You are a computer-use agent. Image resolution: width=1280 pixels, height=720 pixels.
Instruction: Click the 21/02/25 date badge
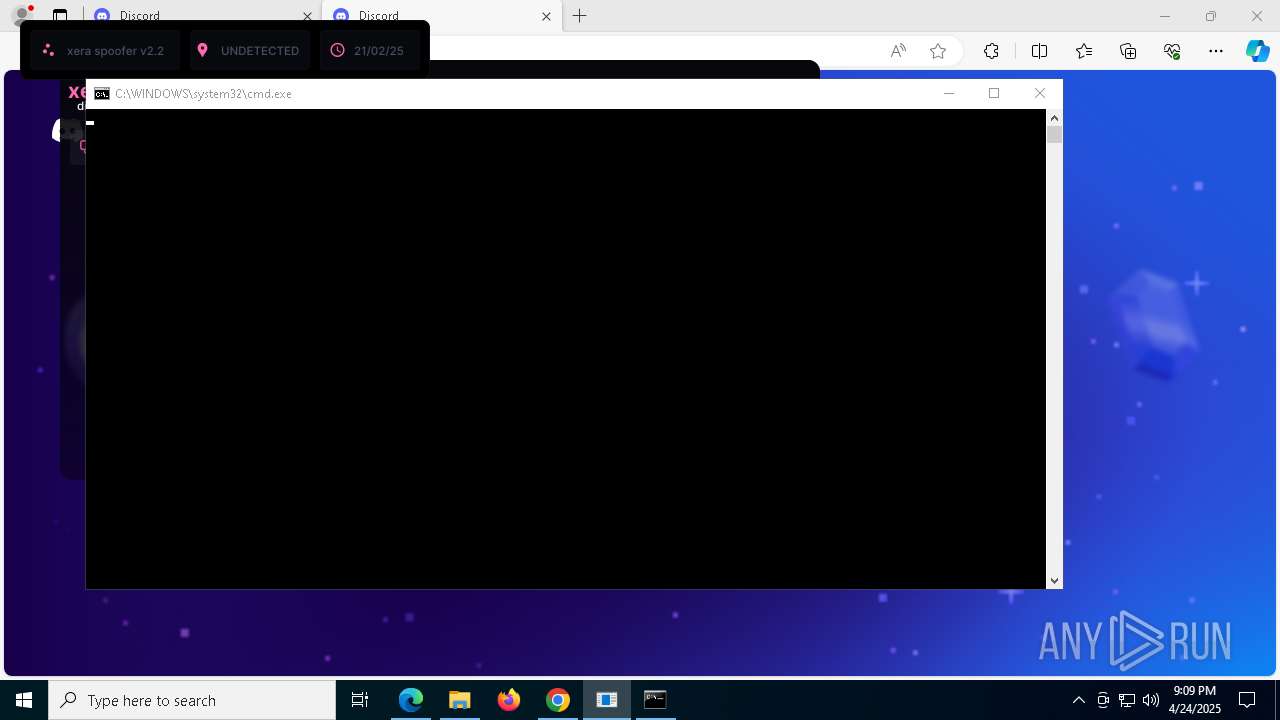(x=369, y=50)
